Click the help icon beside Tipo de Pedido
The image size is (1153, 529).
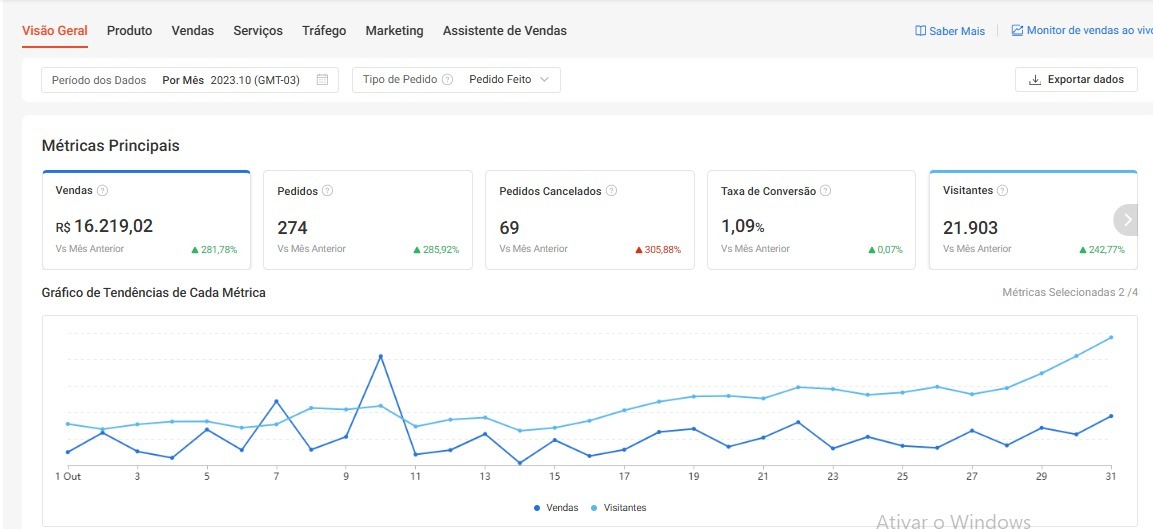click(447, 80)
